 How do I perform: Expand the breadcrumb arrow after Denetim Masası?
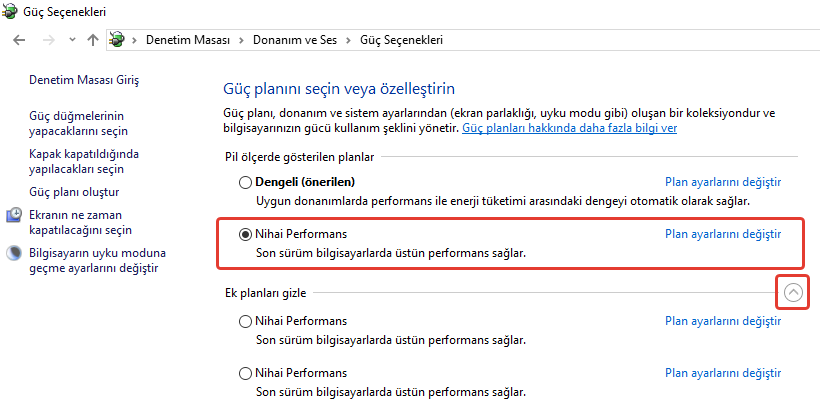point(237,40)
